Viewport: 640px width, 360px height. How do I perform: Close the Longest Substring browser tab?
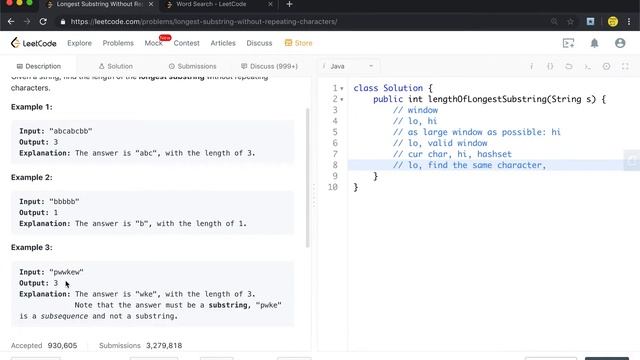(x=151, y=4)
